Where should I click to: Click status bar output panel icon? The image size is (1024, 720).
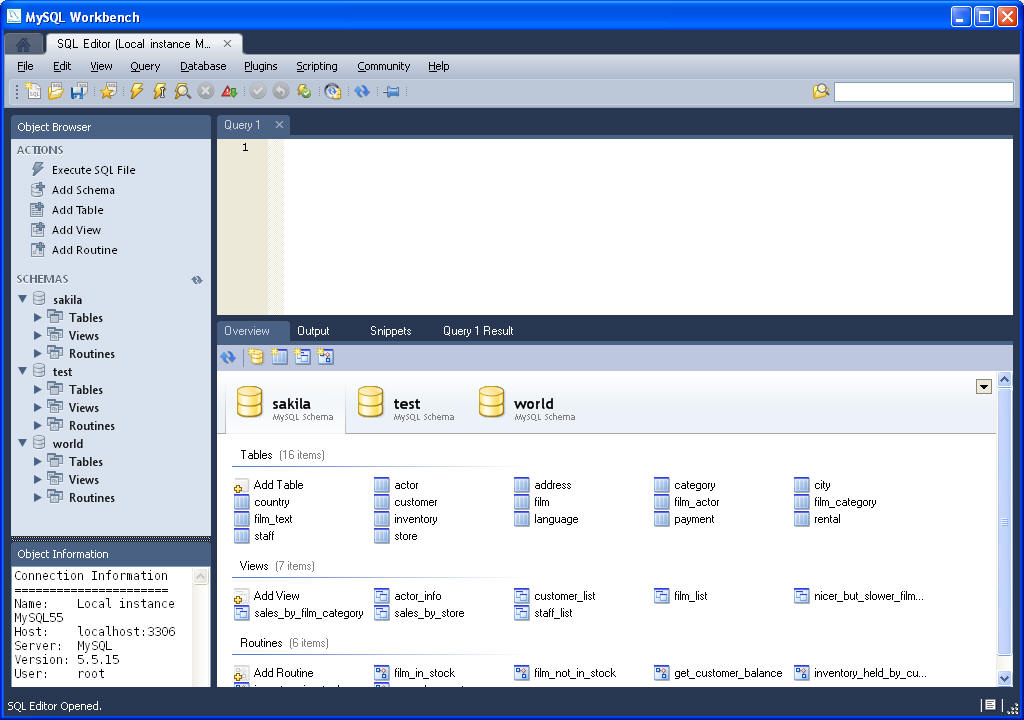coord(990,705)
